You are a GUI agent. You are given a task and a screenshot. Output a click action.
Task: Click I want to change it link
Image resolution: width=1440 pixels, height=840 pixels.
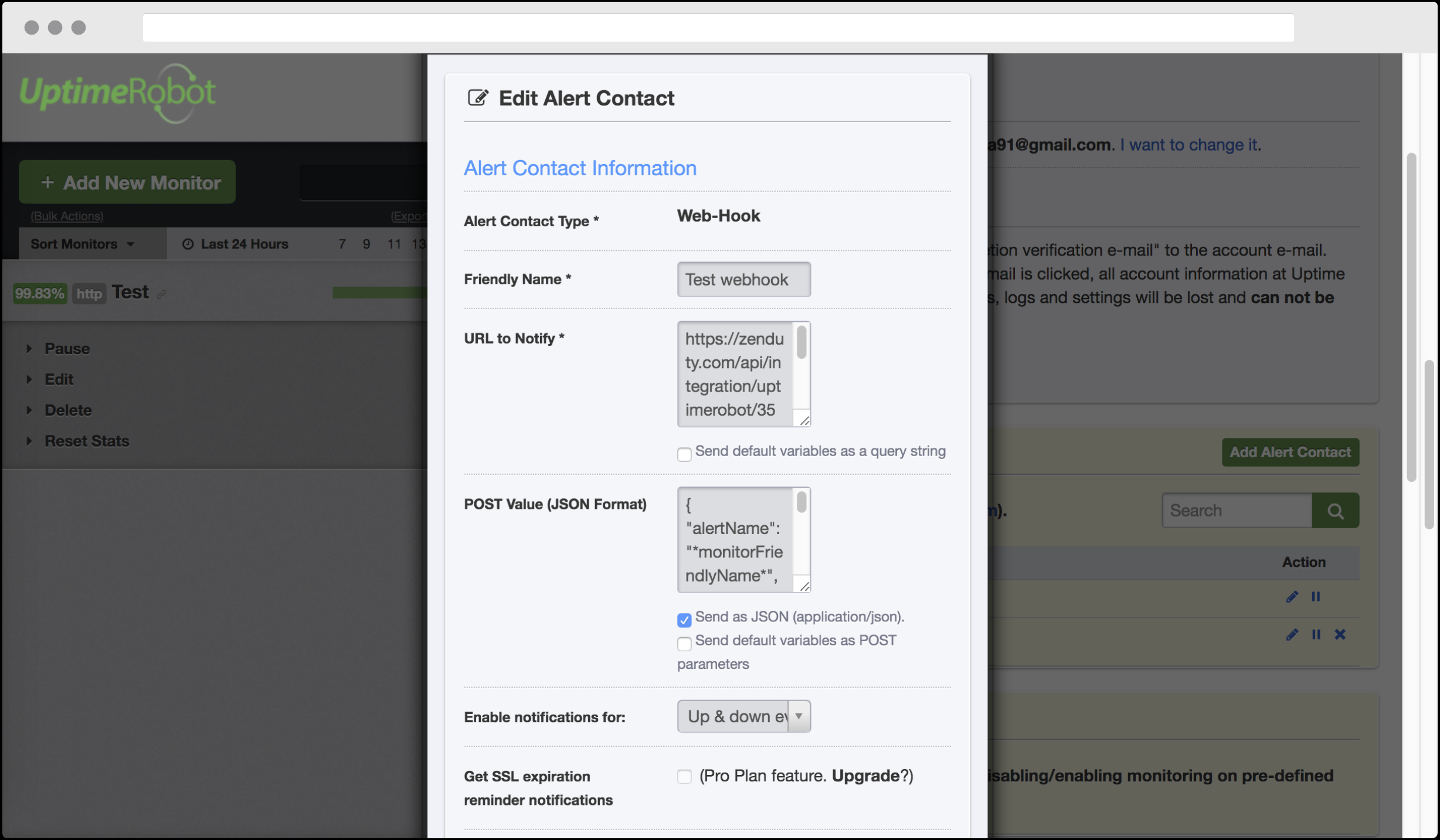[x=1188, y=145]
